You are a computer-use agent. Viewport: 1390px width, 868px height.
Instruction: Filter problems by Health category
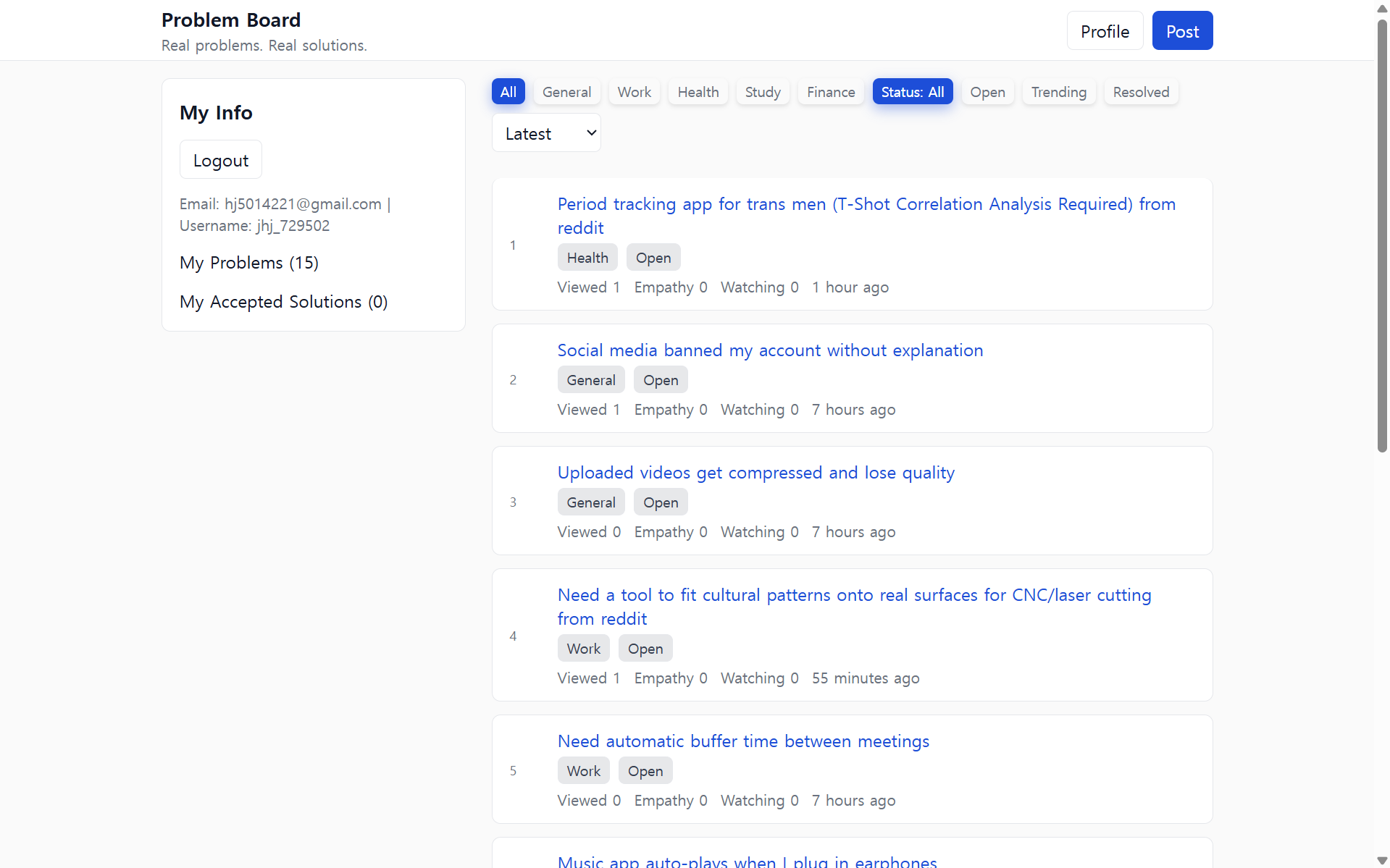(x=698, y=92)
